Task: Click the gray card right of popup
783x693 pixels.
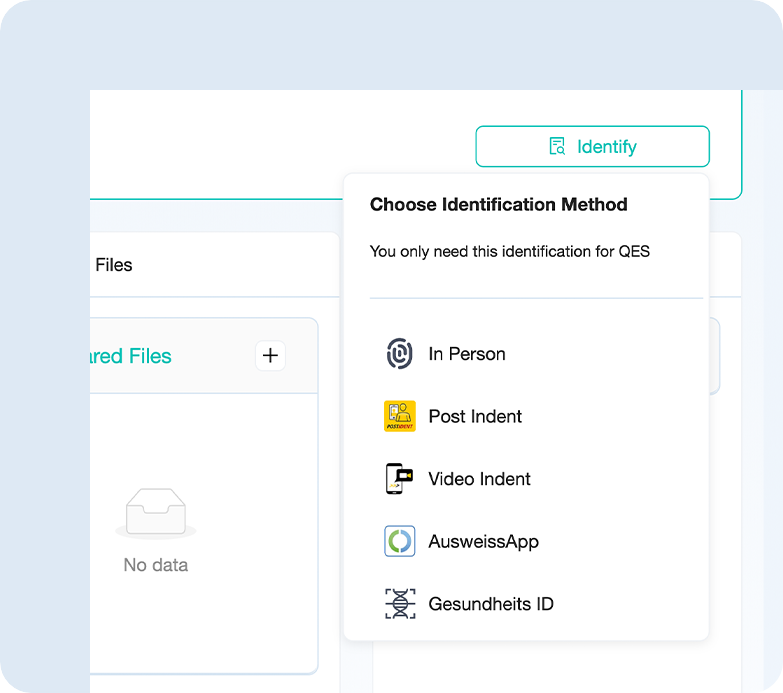Action: 715,356
